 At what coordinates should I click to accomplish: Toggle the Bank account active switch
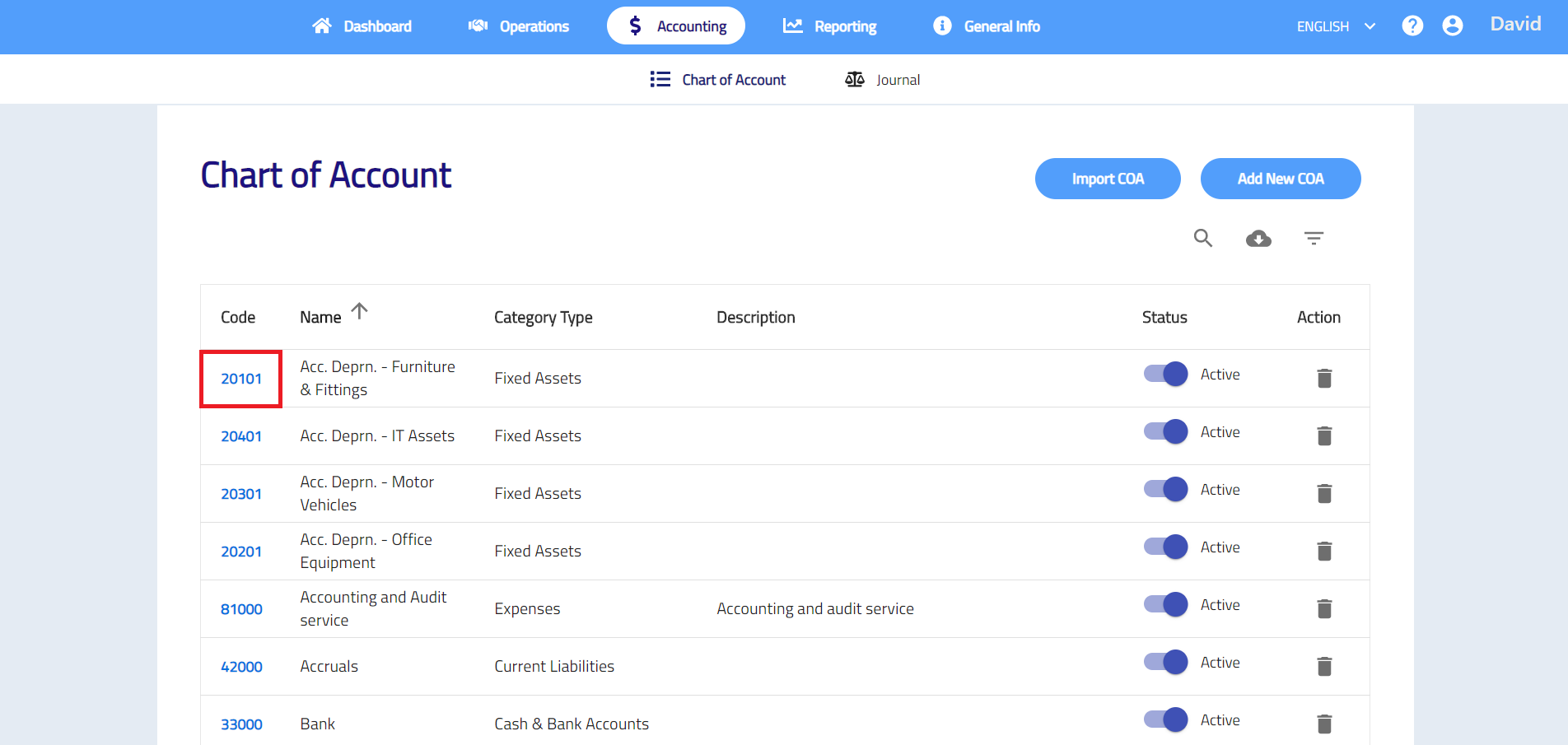pos(1165,719)
